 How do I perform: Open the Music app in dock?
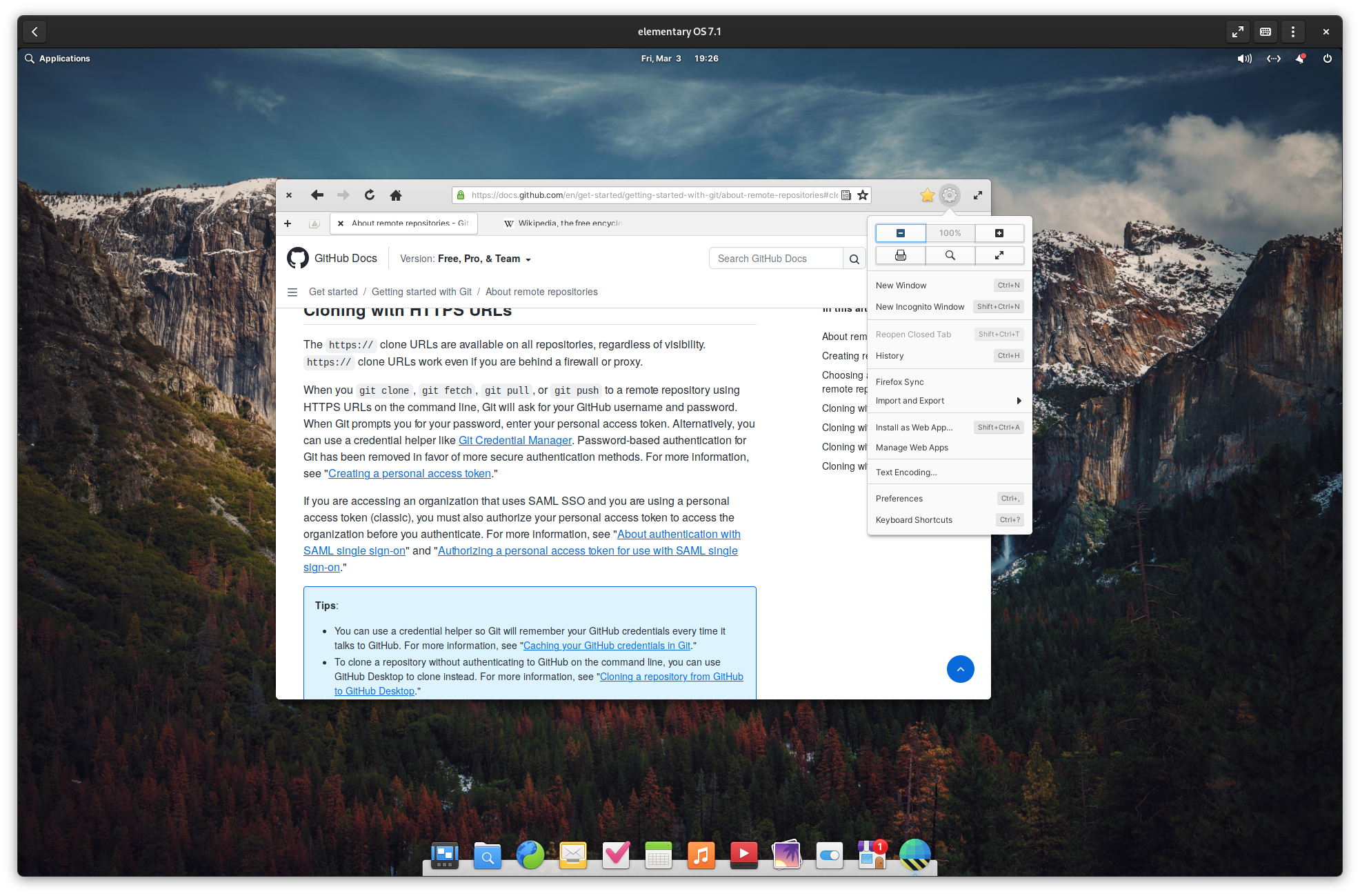click(701, 855)
